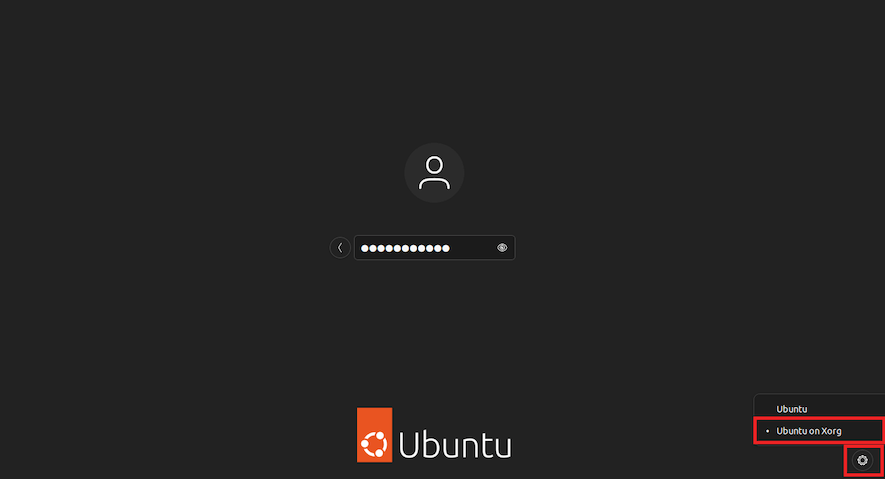This screenshot has width=885, height=479.
Task: Open the session options gear
Action: pos(862,460)
